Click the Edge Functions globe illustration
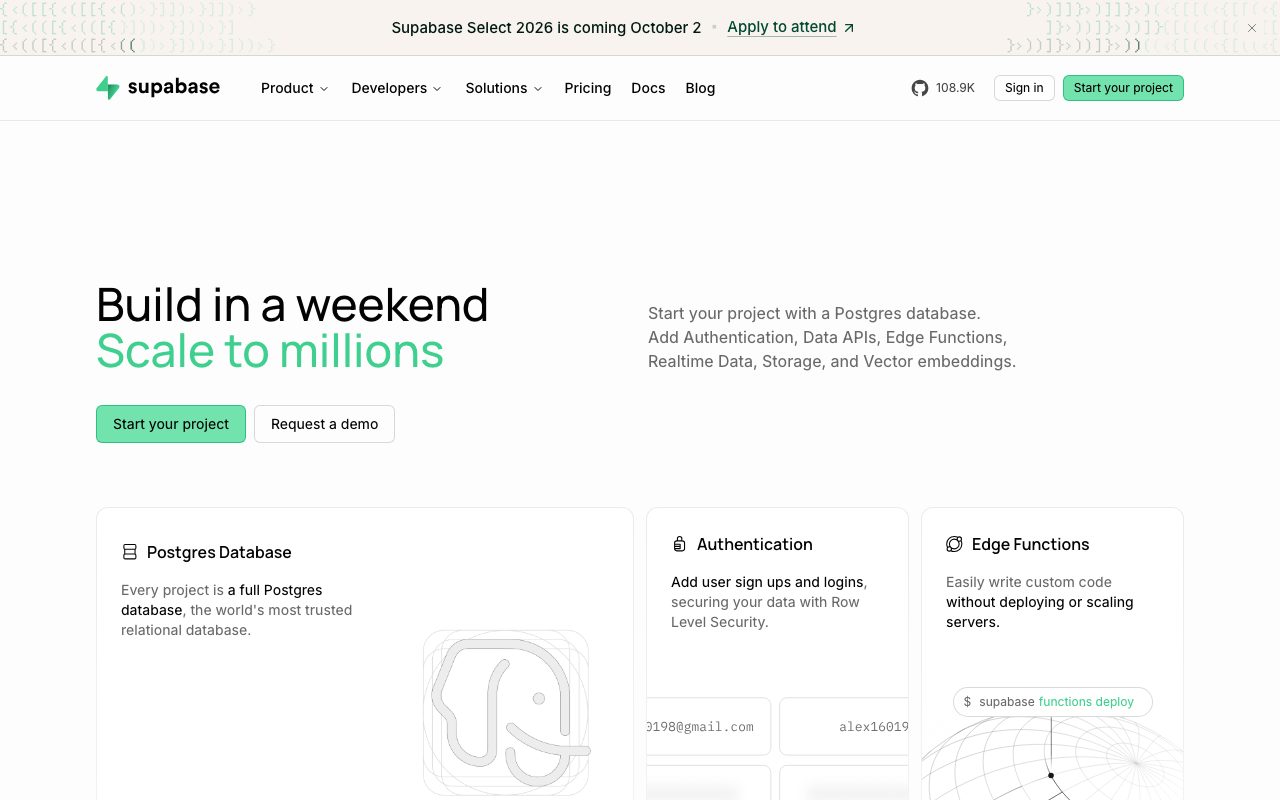The image size is (1280, 800). (1052, 760)
